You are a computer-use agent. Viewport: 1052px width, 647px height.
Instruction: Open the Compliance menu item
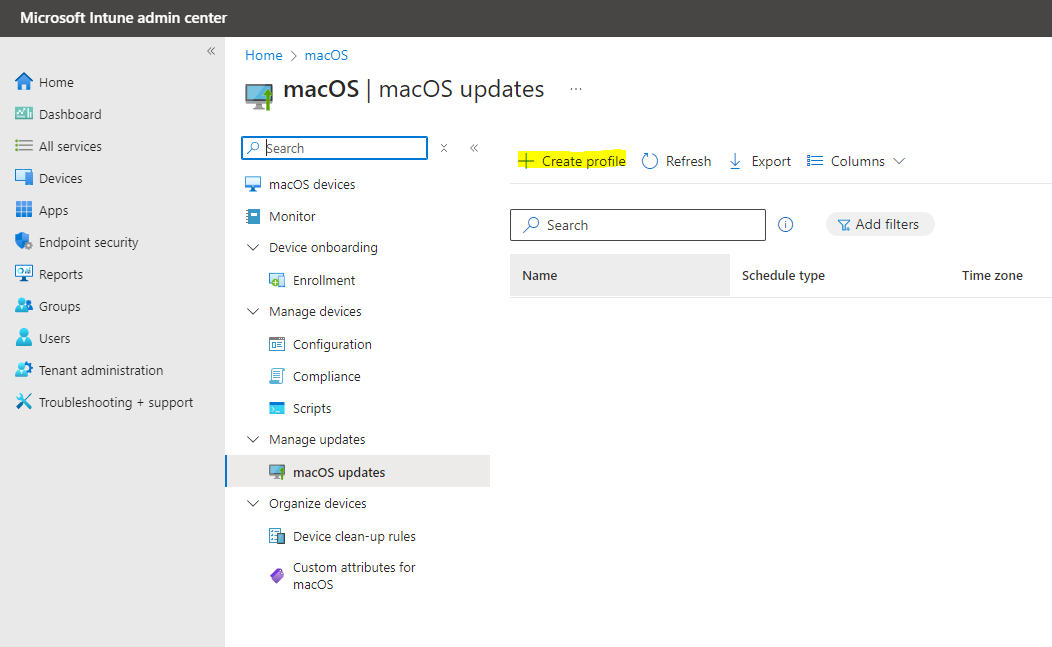click(x=327, y=377)
